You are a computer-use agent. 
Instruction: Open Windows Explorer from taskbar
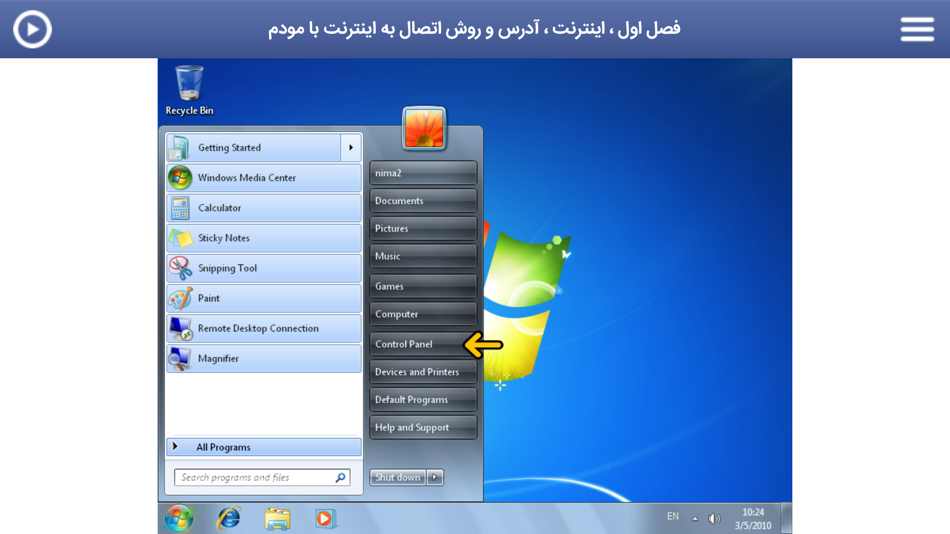[277, 519]
